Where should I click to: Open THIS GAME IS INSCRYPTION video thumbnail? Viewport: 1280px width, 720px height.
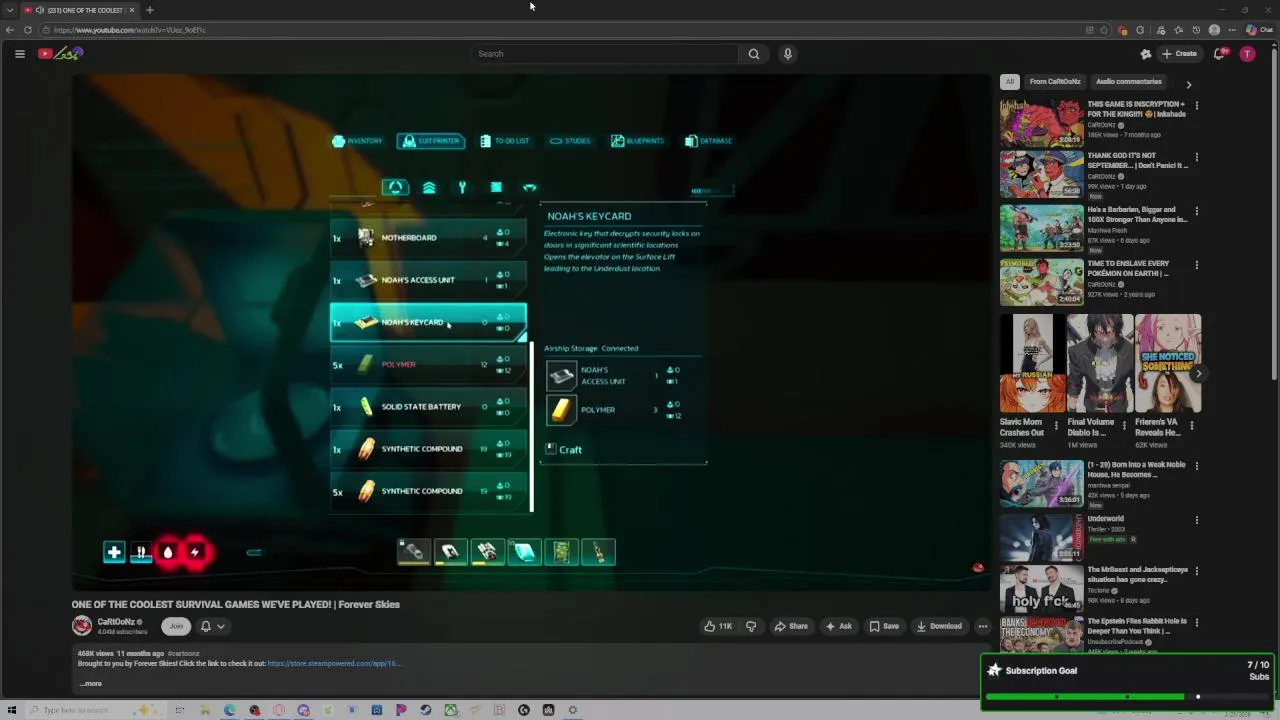point(1041,122)
